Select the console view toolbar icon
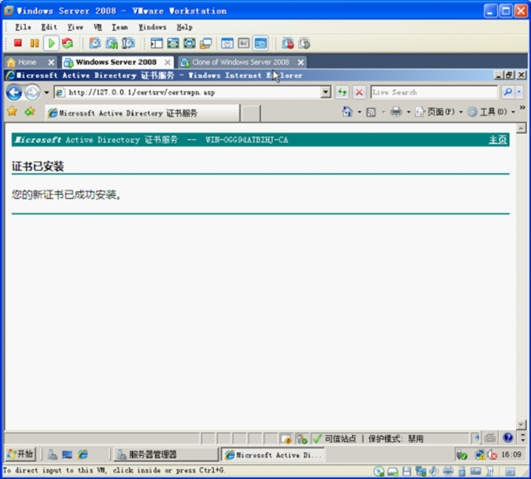Screen dimensions: 531x479 coord(260,43)
